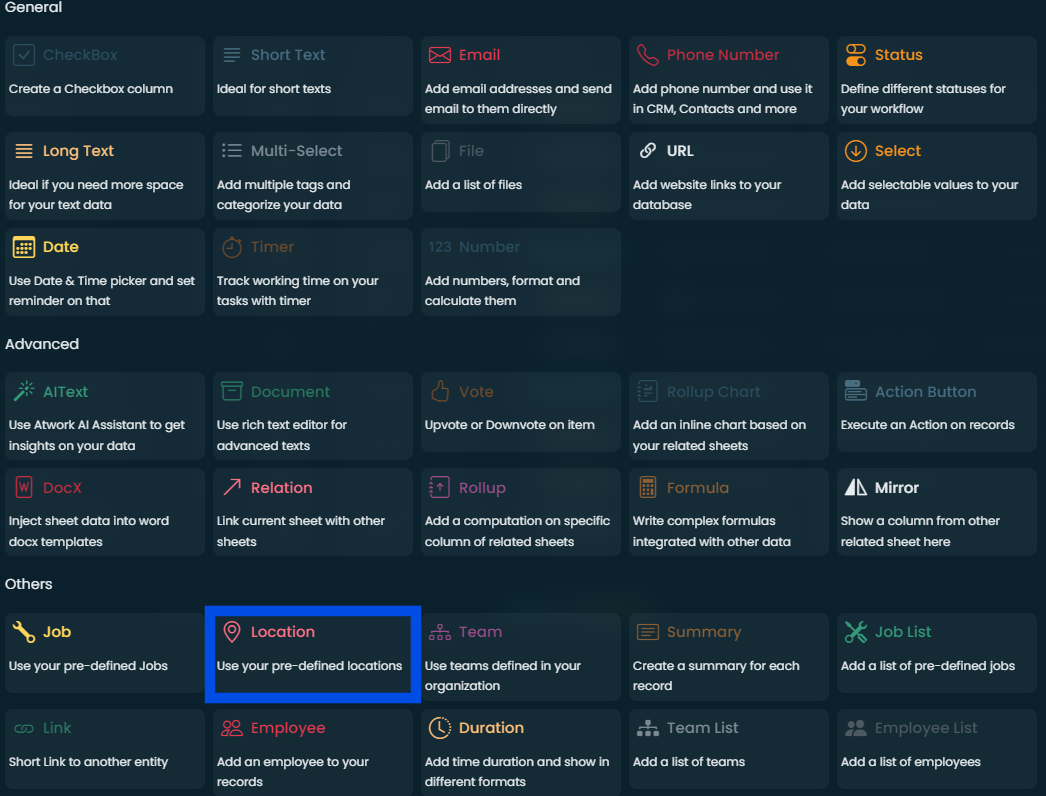Click 'Execute an Action on records' description
Image resolution: width=1046 pixels, height=796 pixels.
927,424
